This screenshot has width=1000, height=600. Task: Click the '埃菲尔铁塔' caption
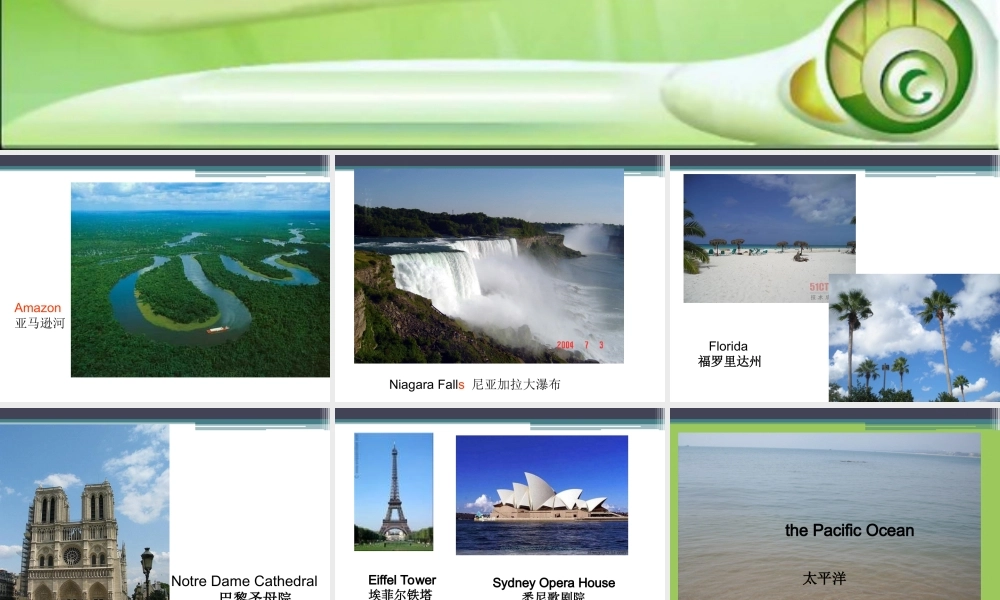pos(400,594)
